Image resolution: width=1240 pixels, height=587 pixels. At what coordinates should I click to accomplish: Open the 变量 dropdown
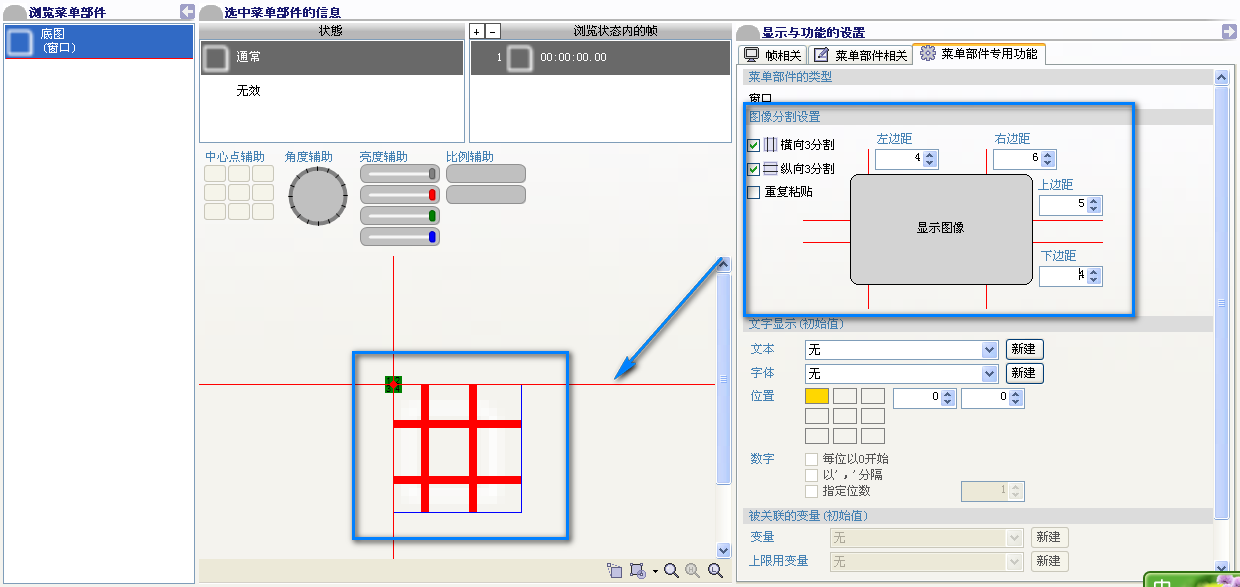tap(1014, 538)
